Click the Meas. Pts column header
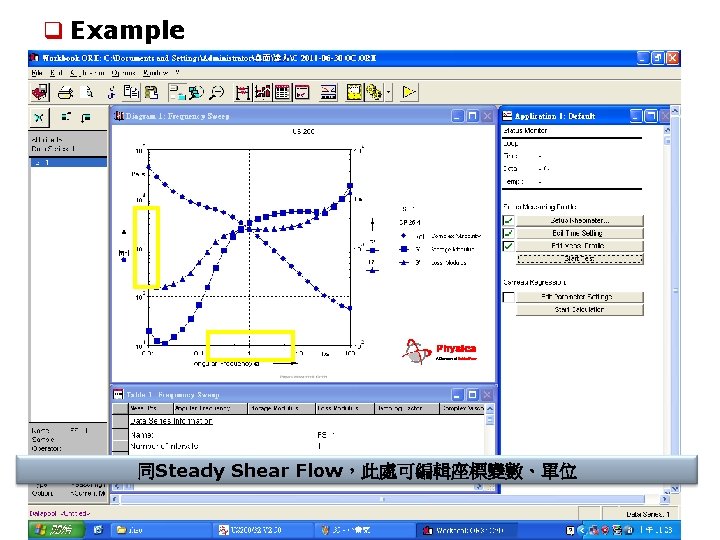Viewport: 720px width, 540px height. coord(150,408)
